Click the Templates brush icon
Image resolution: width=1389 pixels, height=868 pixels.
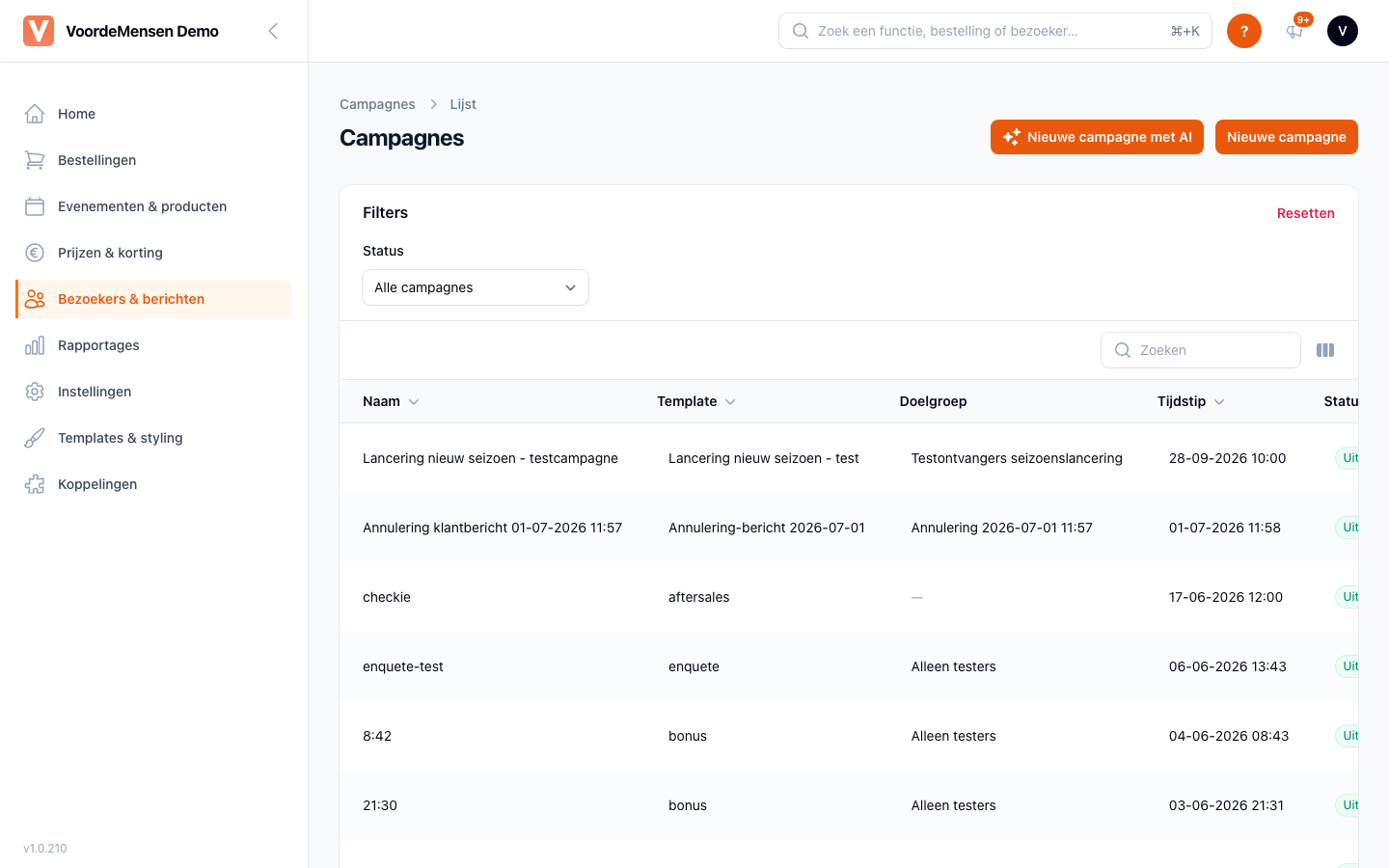(x=35, y=438)
